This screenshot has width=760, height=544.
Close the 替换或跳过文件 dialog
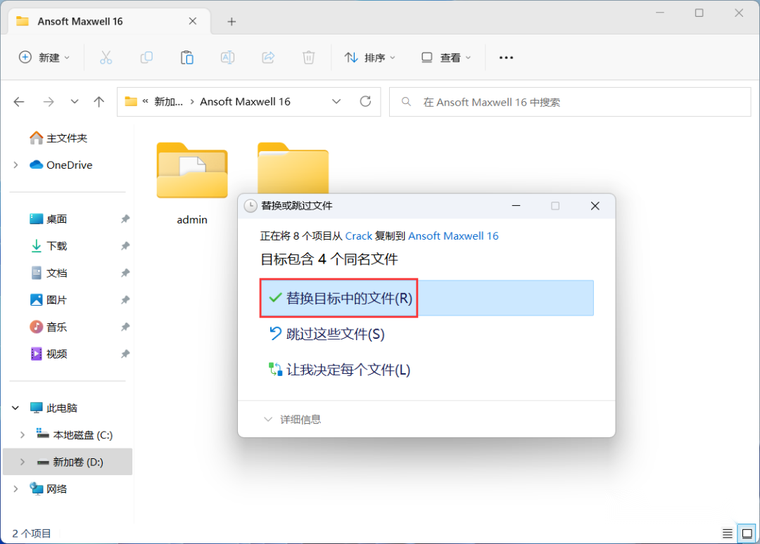coord(595,206)
